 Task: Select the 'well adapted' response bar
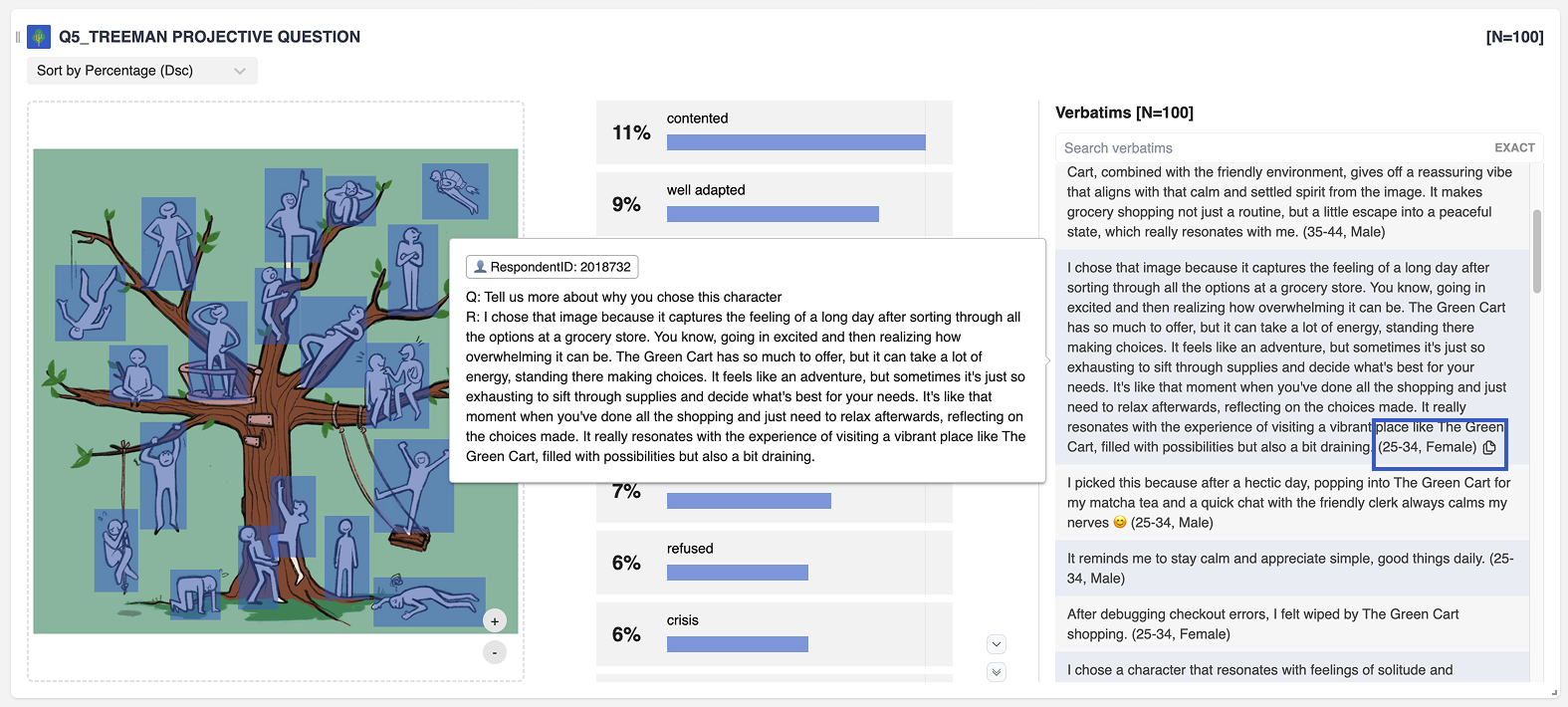tap(773, 214)
